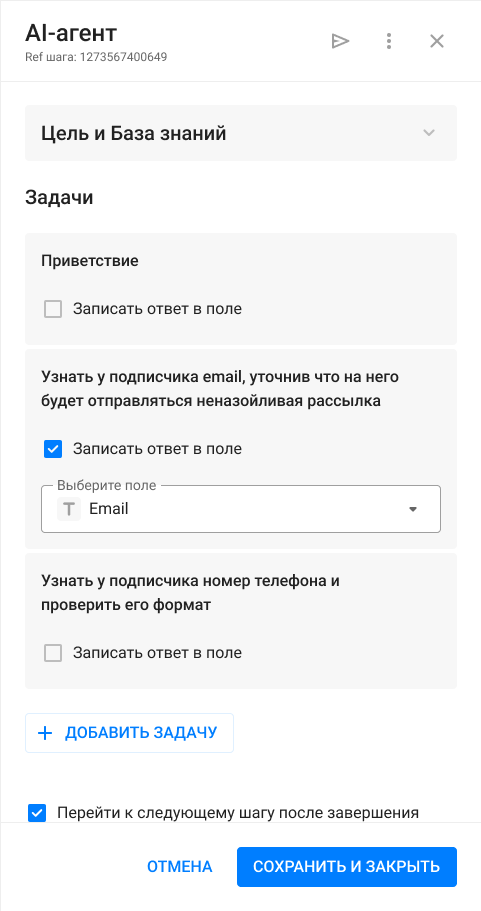This screenshot has height=911, width=481.
Task: Click the T text-type icon beside Email
Action: 69,509
